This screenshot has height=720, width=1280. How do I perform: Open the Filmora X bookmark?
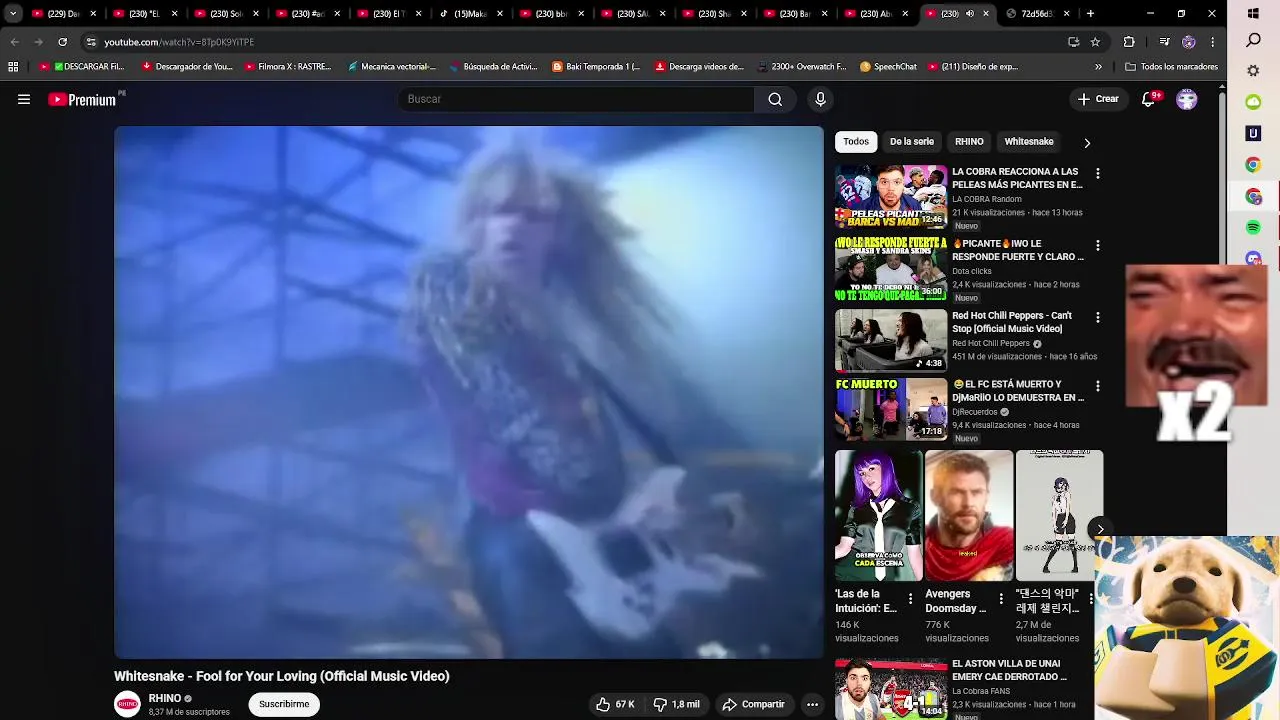point(288,67)
